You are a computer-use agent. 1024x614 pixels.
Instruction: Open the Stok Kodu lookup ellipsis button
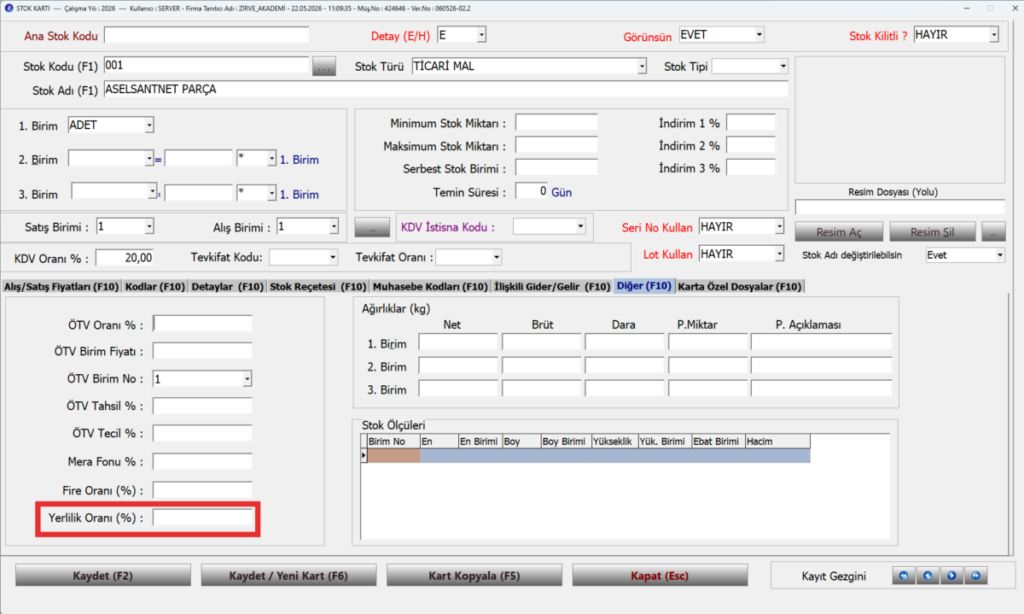click(324, 66)
